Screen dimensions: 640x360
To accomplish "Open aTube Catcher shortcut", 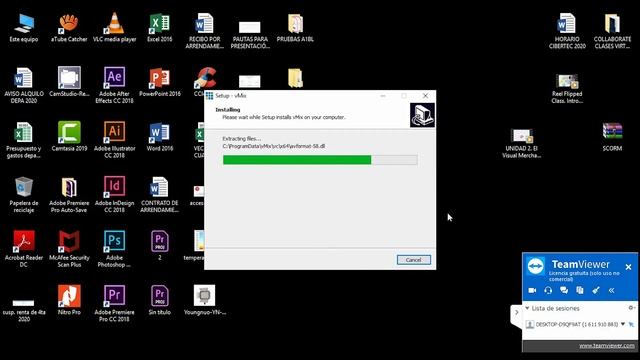I will pos(69,27).
